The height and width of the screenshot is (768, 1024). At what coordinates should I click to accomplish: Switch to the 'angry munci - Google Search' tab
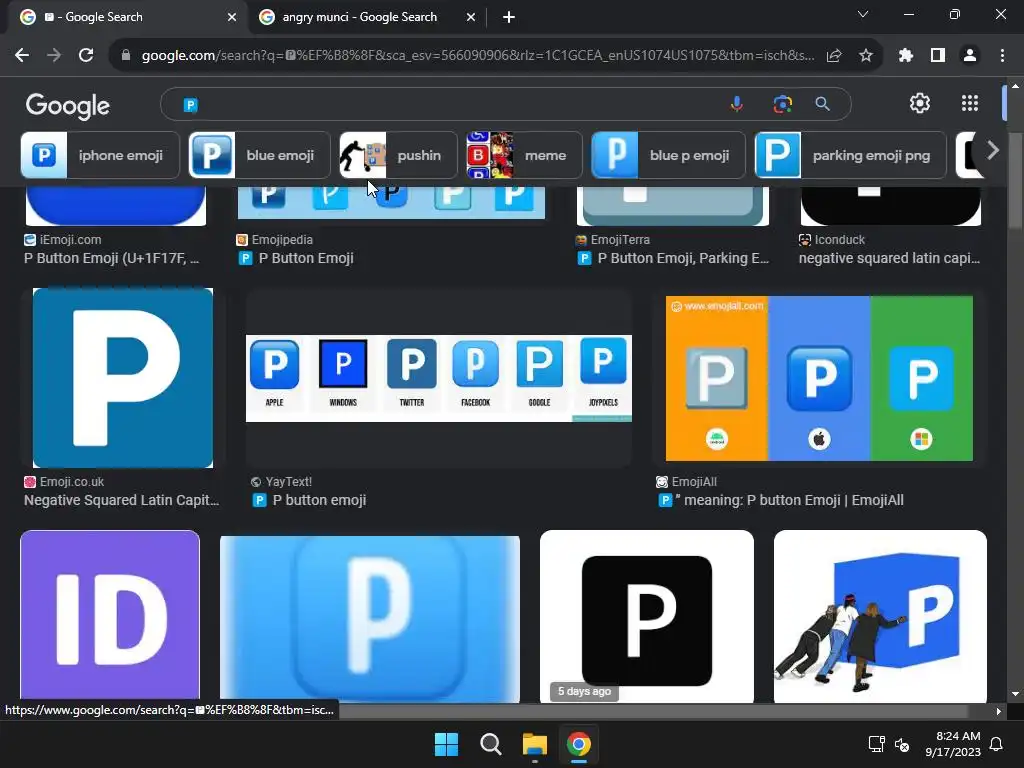(367, 17)
